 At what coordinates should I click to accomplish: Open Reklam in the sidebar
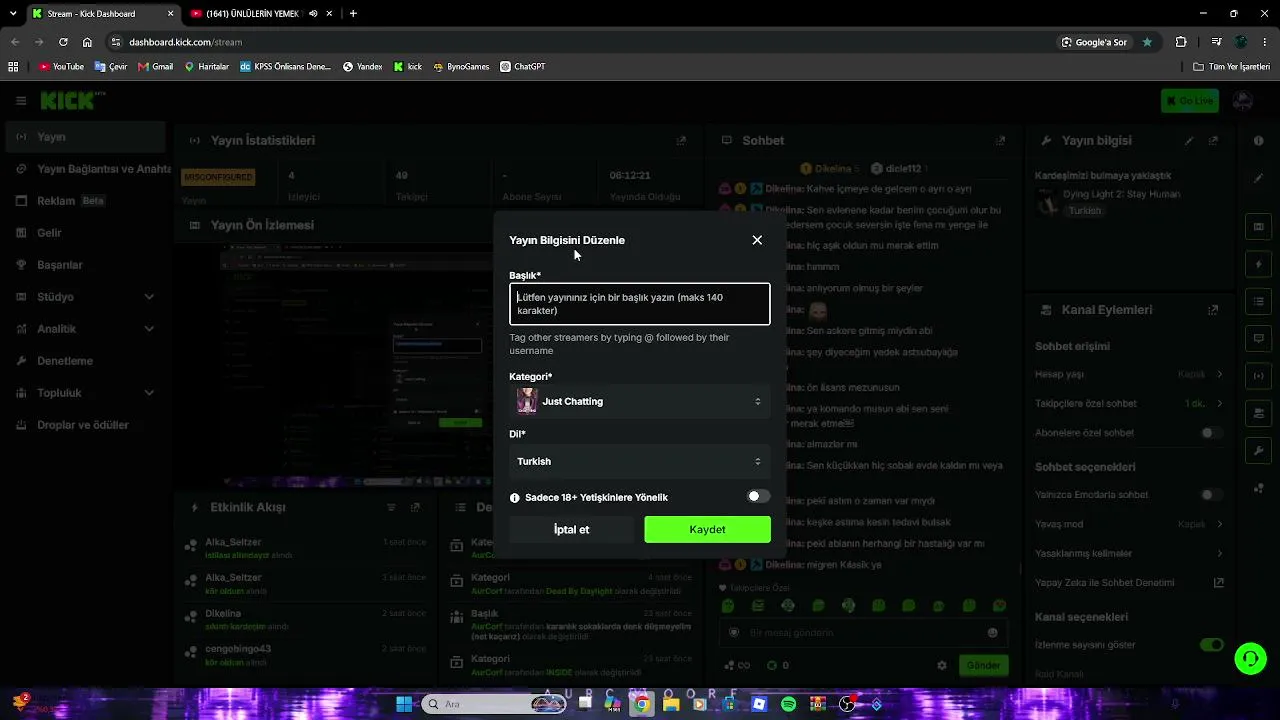click(x=84, y=201)
